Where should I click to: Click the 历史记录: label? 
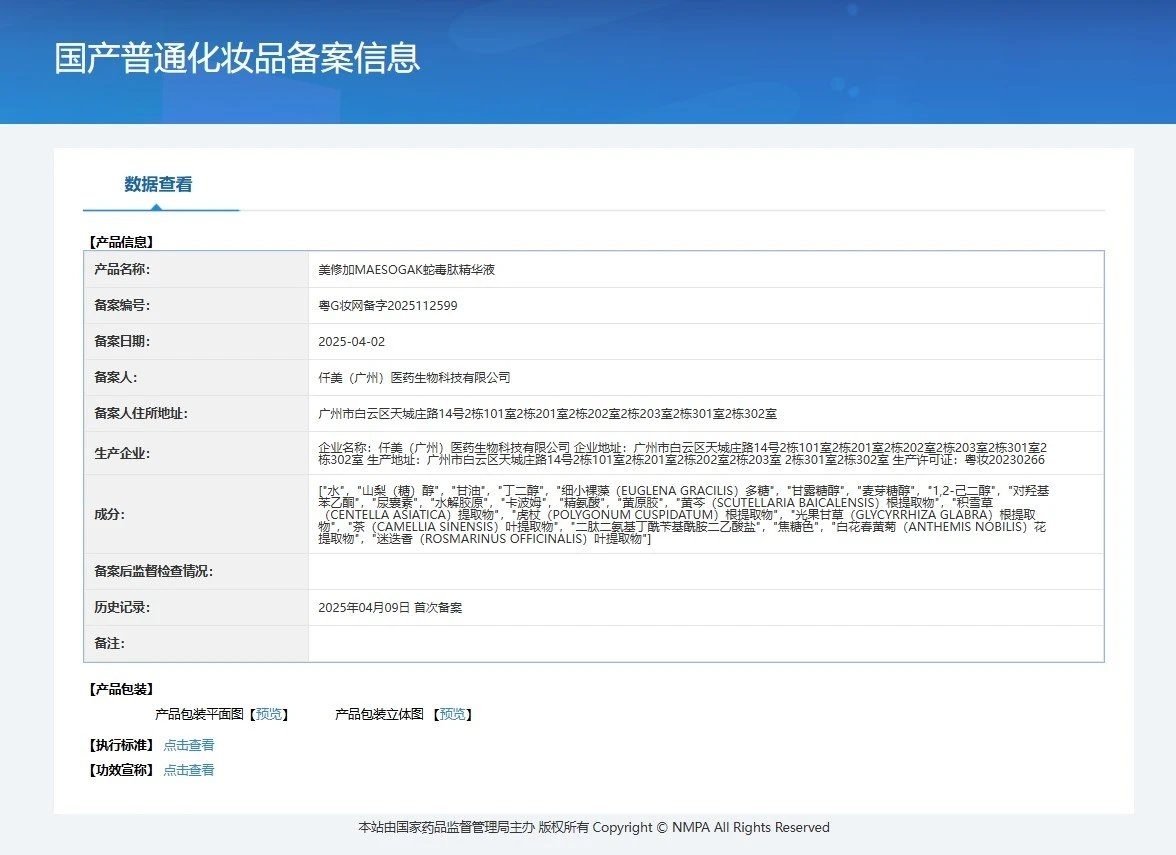[122, 608]
